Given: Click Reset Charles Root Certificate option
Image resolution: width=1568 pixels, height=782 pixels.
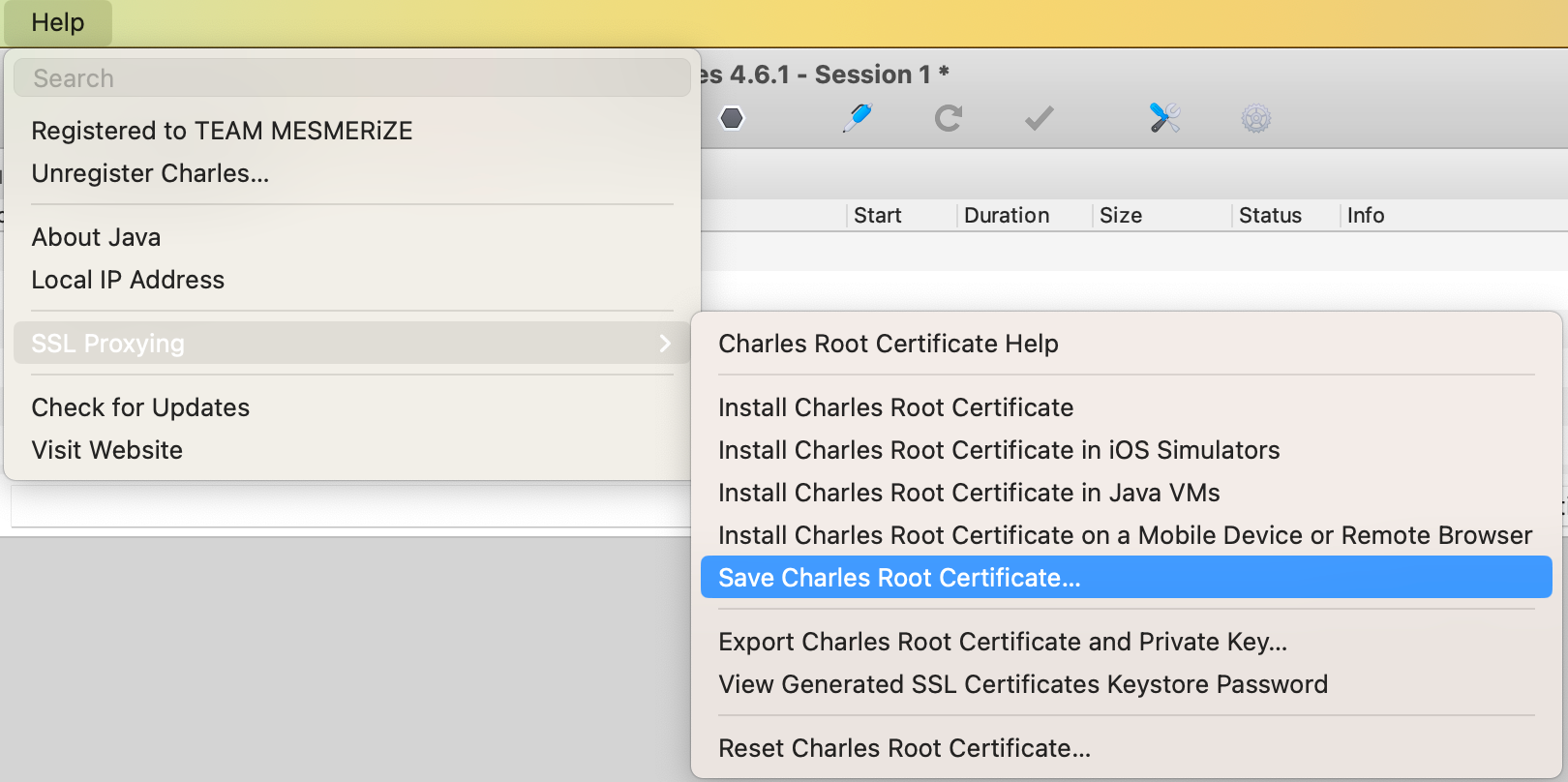Looking at the screenshot, I should [x=904, y=748].
